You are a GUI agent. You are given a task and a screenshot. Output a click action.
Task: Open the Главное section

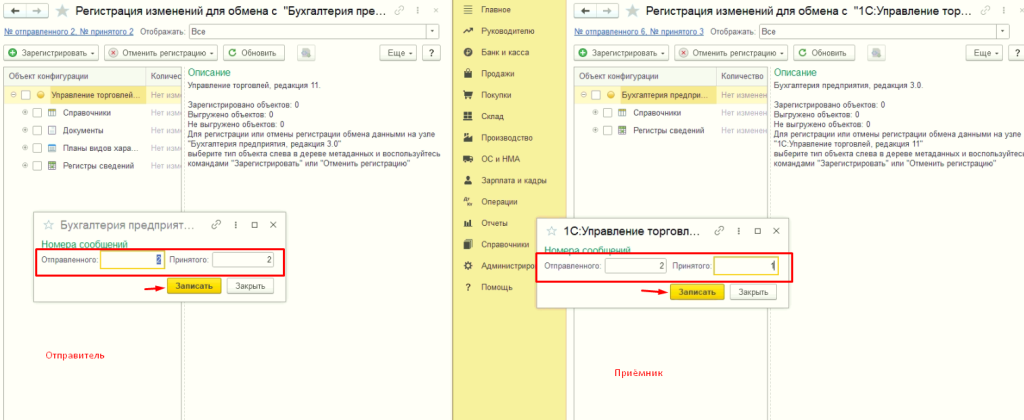tap(495, 10)
